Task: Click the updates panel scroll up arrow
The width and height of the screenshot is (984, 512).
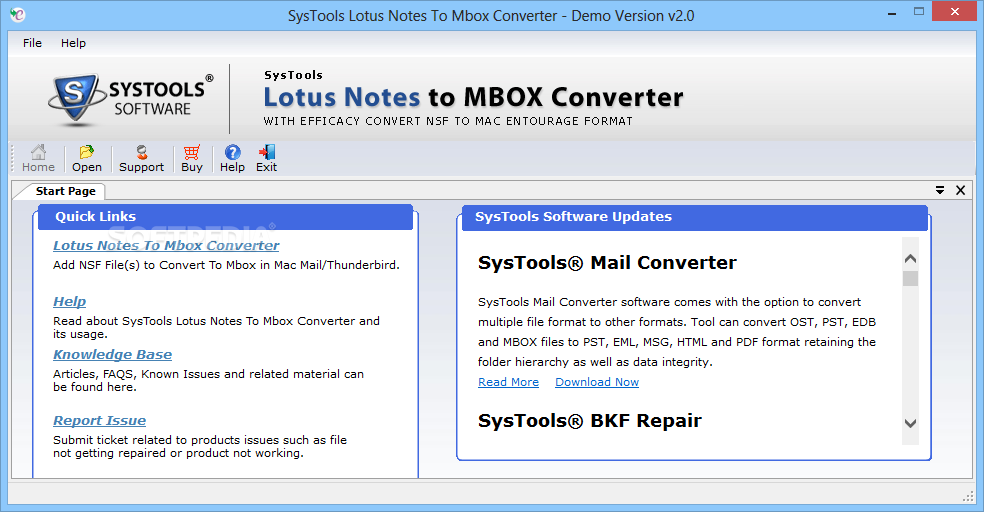Action: tap(911, 259)
